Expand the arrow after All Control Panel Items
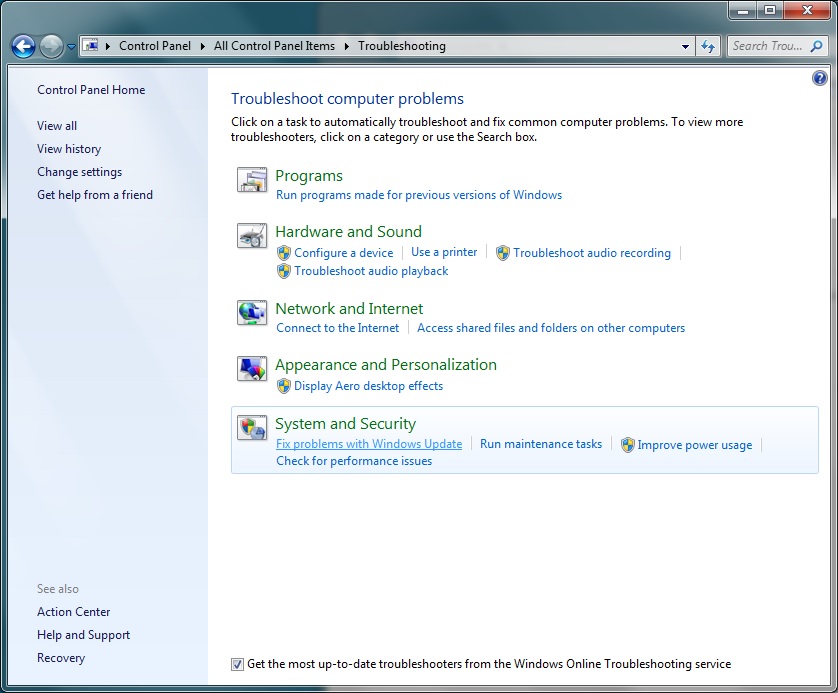The width and height of the screenshot is (838, 693). [x=347, y=46]
